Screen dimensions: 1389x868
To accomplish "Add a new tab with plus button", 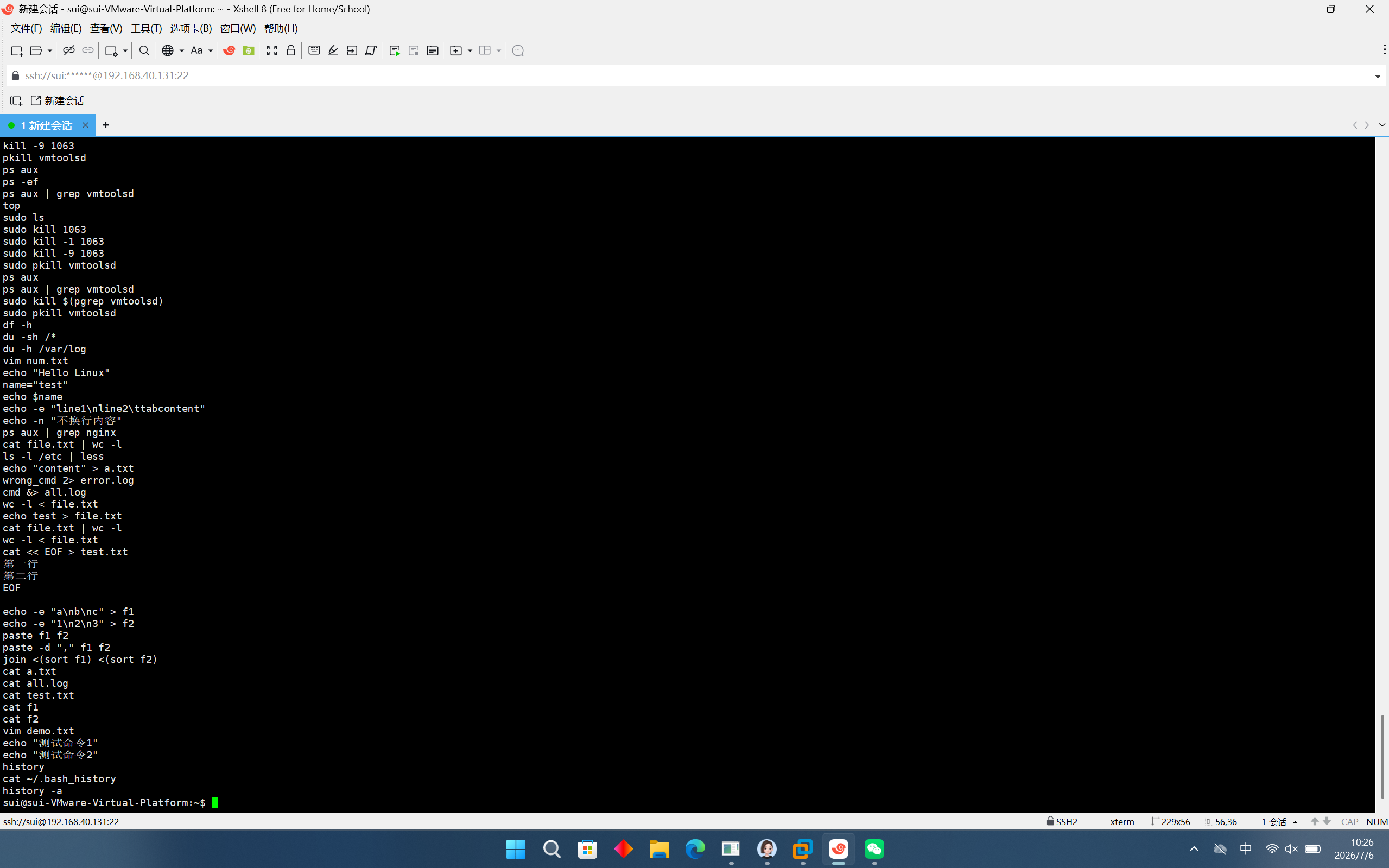I will pyautogui.click(x=106, y=125).
